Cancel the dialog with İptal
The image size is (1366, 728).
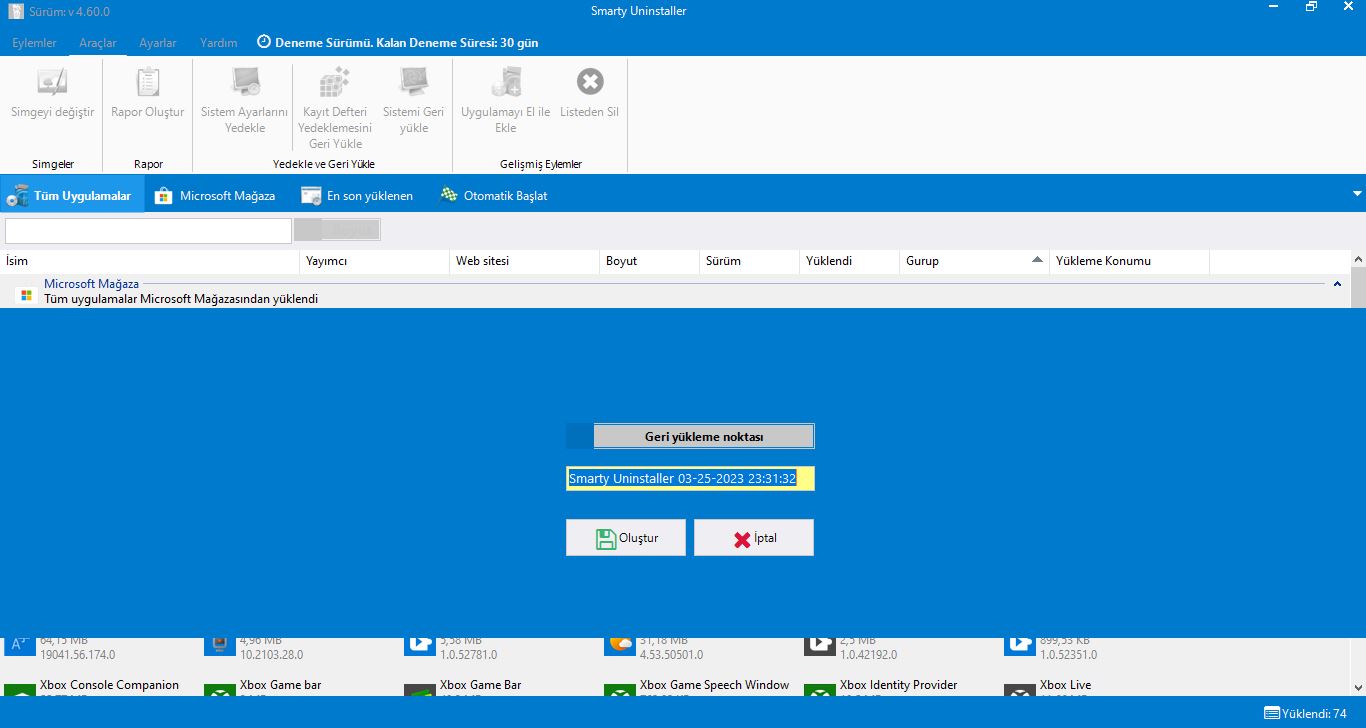click(754, 538)
